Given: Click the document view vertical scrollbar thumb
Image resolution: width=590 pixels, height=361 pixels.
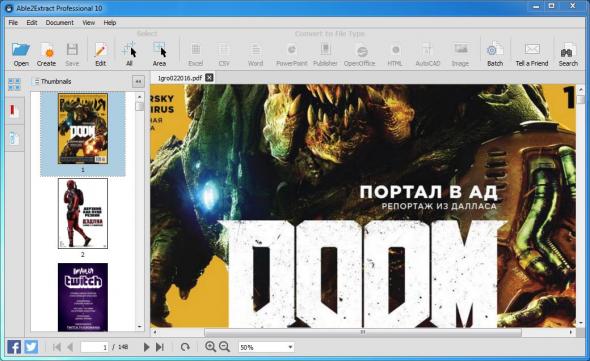Looking at the screenshot, I should pos(581,100).
